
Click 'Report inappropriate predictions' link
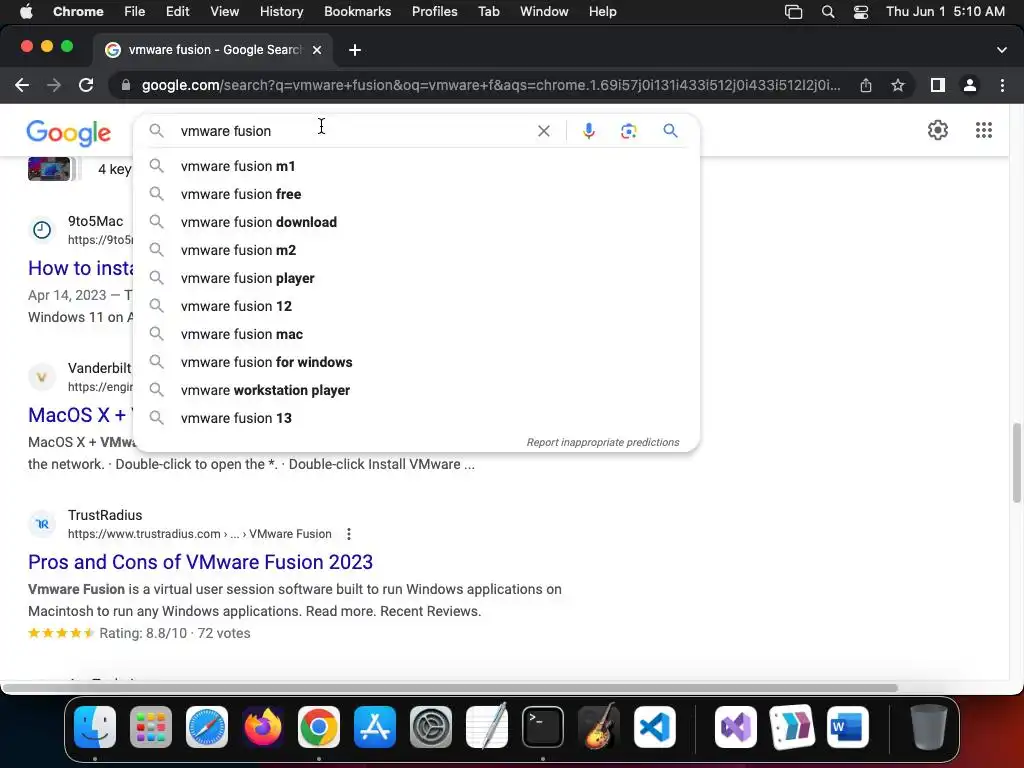(603, 443)
